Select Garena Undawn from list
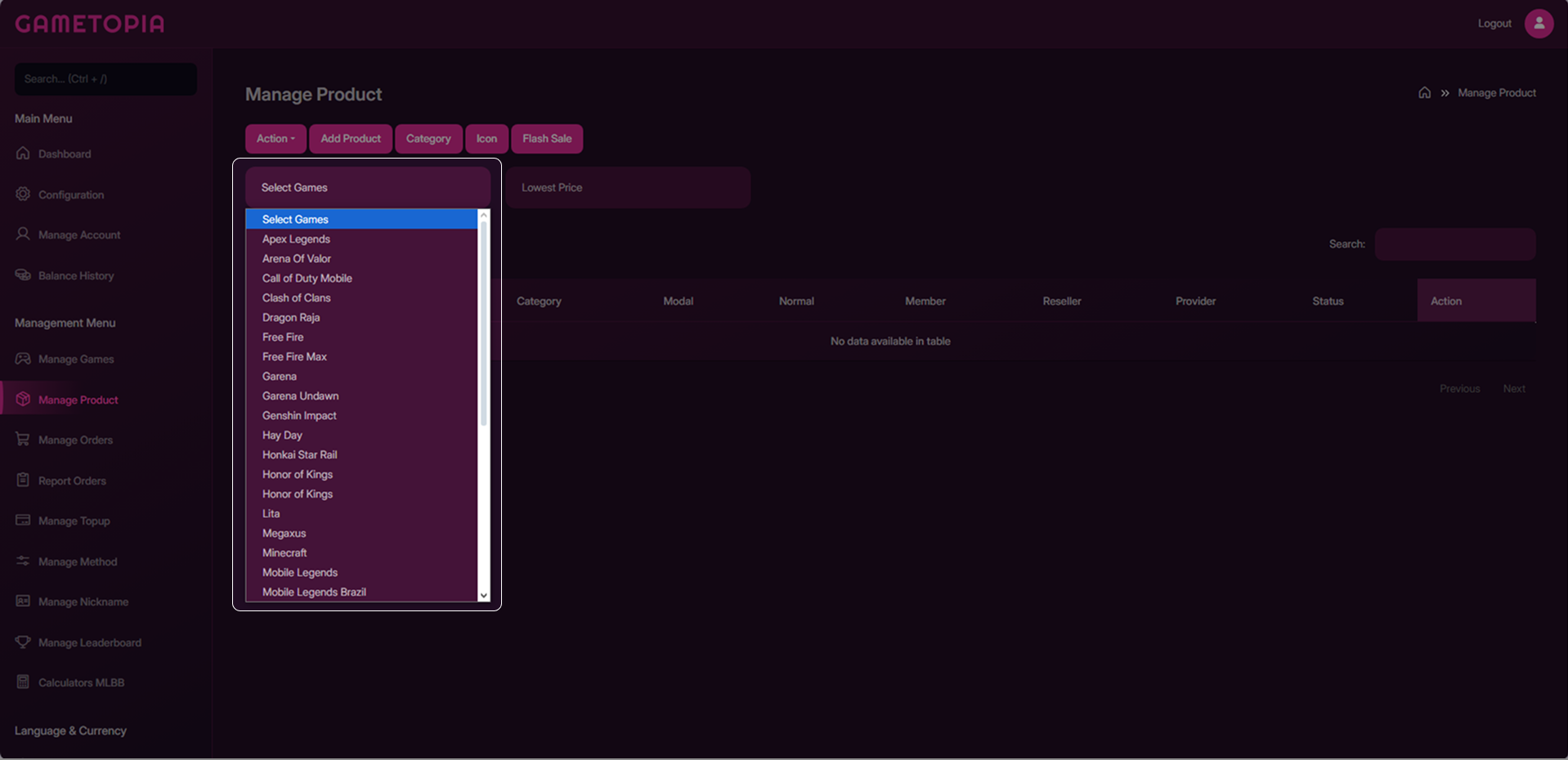Viewport: 1568px width, 760px height. [x=361, y=396]
